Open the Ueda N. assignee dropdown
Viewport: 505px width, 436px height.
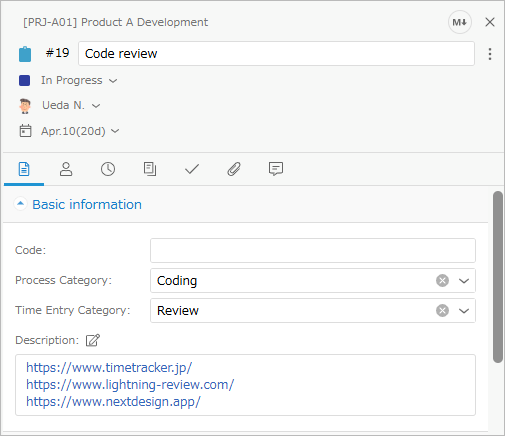[71, 105]
